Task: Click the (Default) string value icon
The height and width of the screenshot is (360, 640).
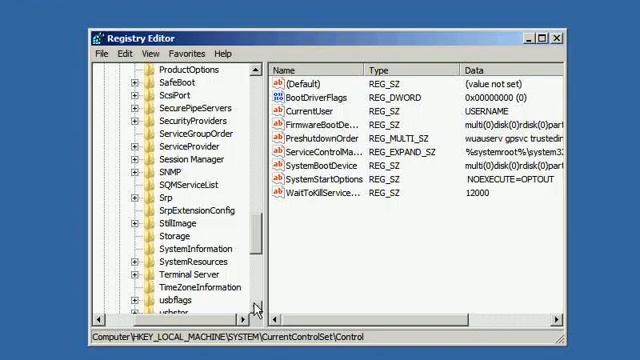Action: click(278, 84)
